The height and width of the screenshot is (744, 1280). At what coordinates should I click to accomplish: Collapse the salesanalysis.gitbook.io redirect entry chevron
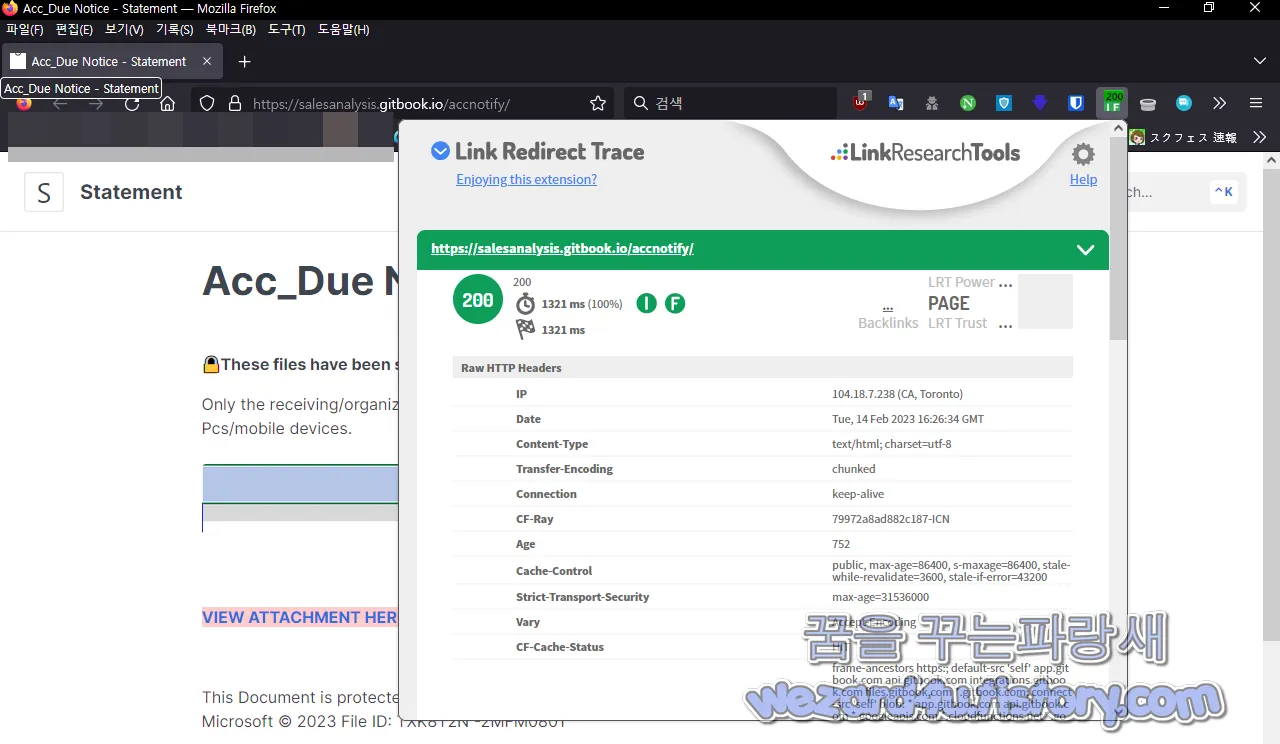tap(1085, 249)
